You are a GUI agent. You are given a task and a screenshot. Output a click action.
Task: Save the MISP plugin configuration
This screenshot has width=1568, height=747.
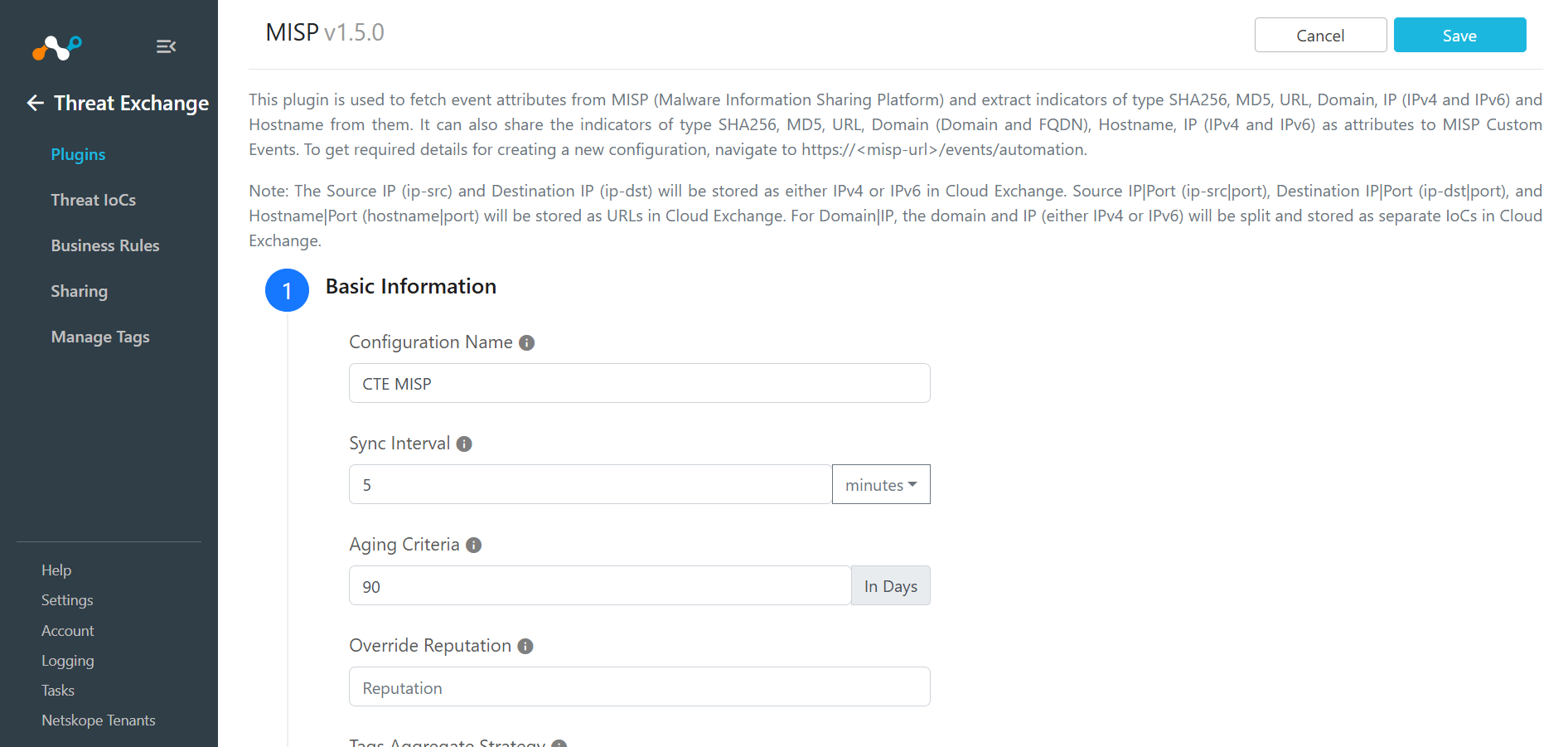(x=1459, y=35)
